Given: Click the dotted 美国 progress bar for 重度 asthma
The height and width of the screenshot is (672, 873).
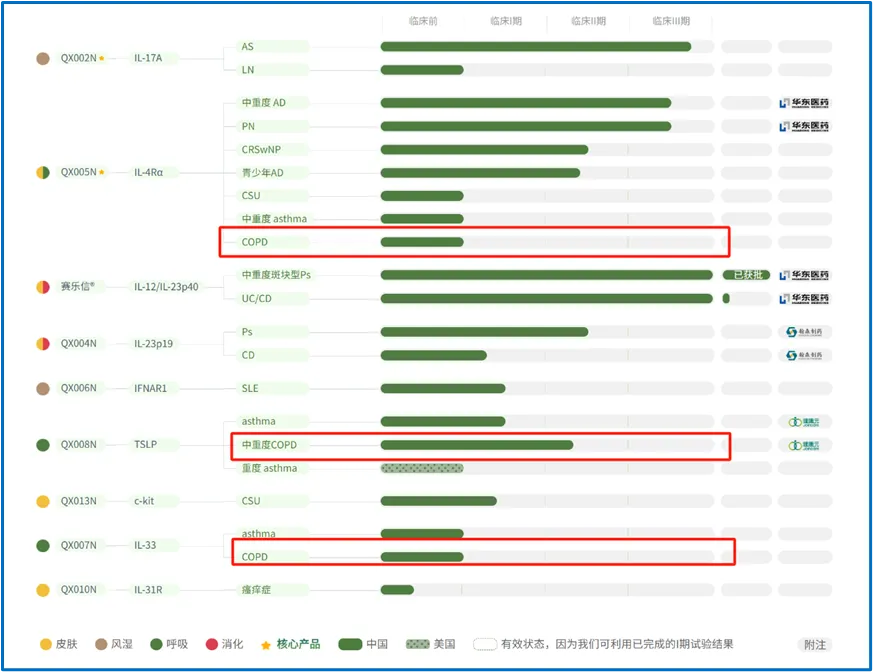Looking at the screenshot, I should [x=422, y=468].
